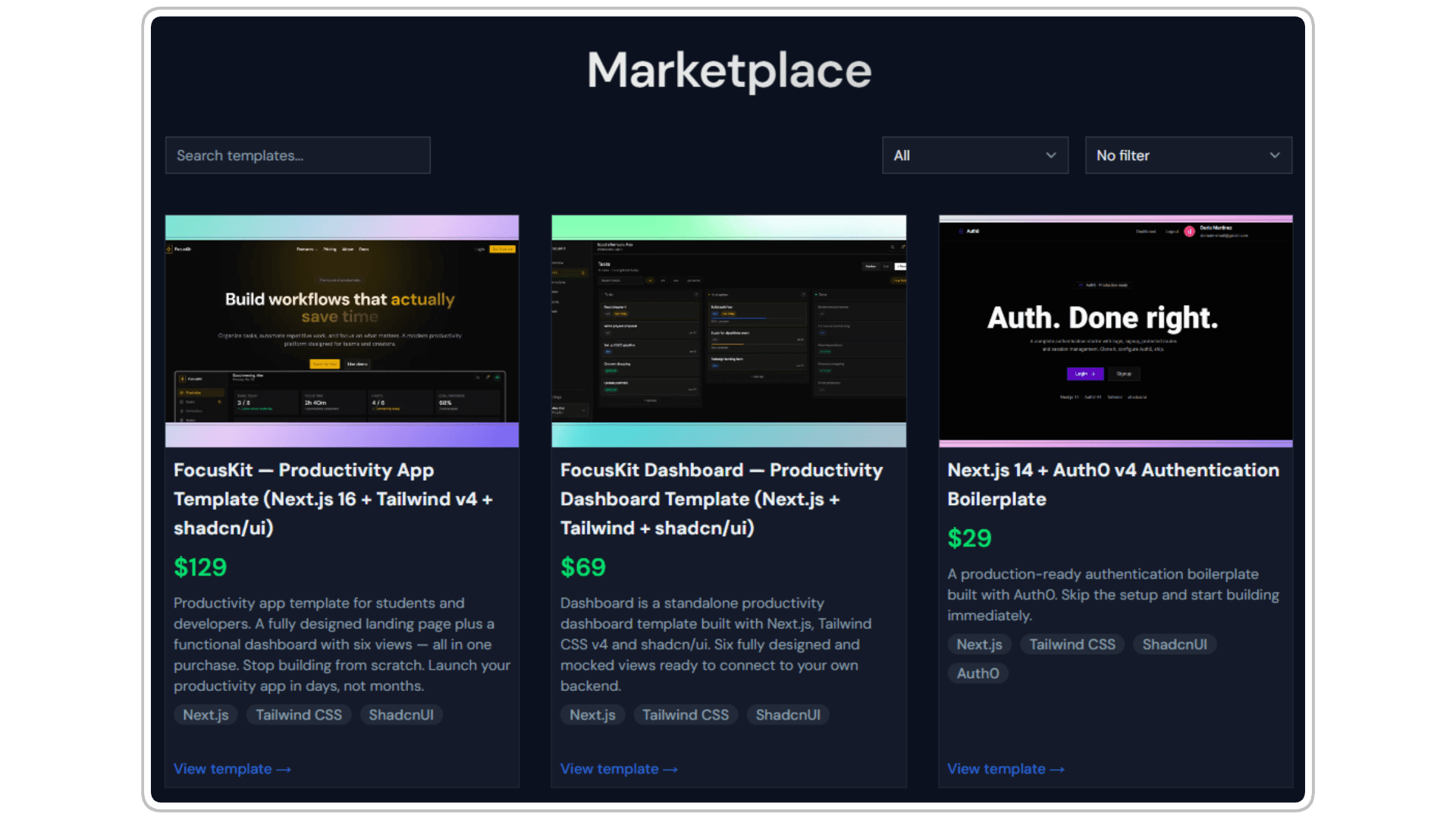Open the FocusKit Dashboard preview thumbnail

coord(729,331)
